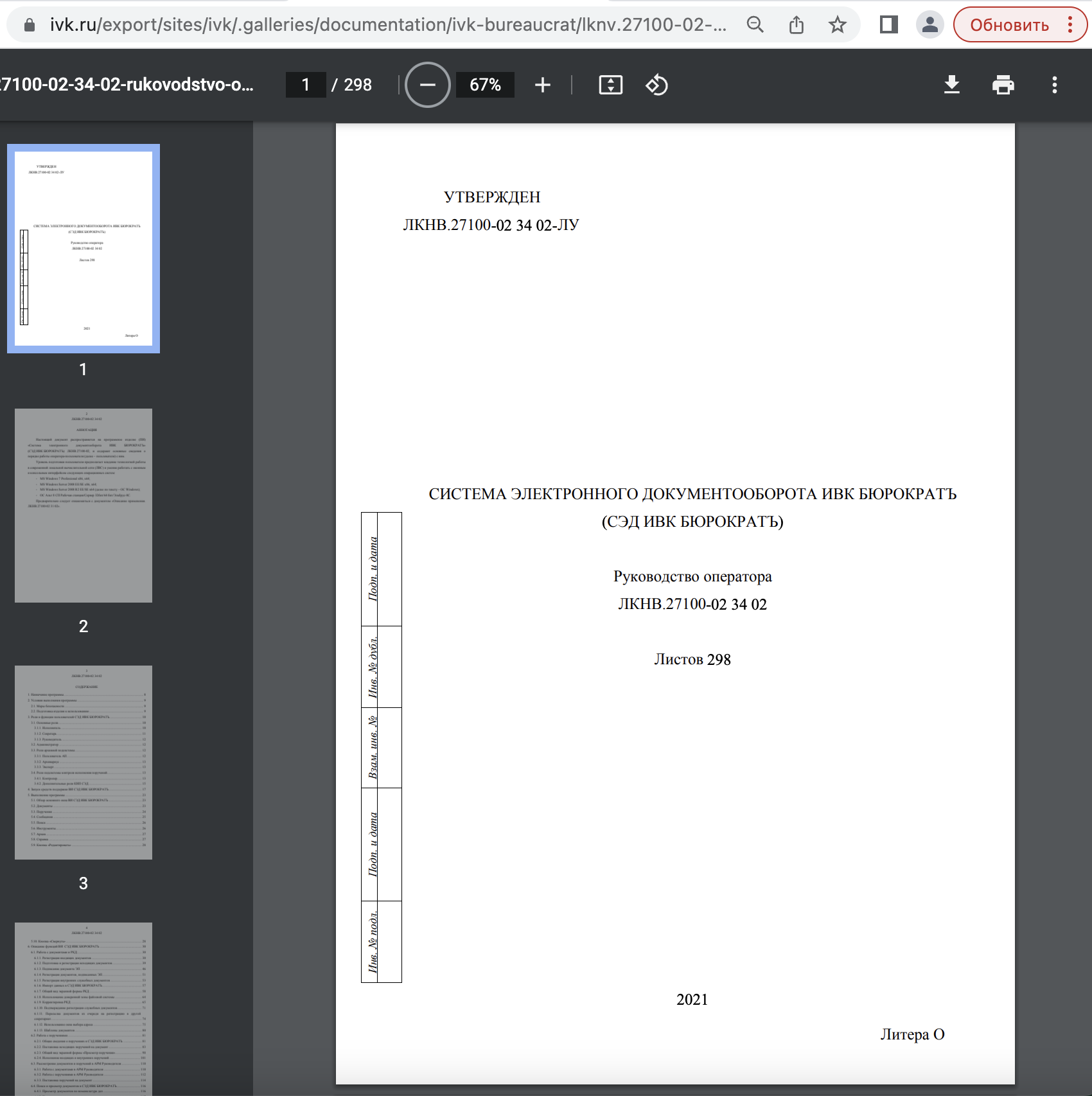Share this page via share icon

pos(797,25)
